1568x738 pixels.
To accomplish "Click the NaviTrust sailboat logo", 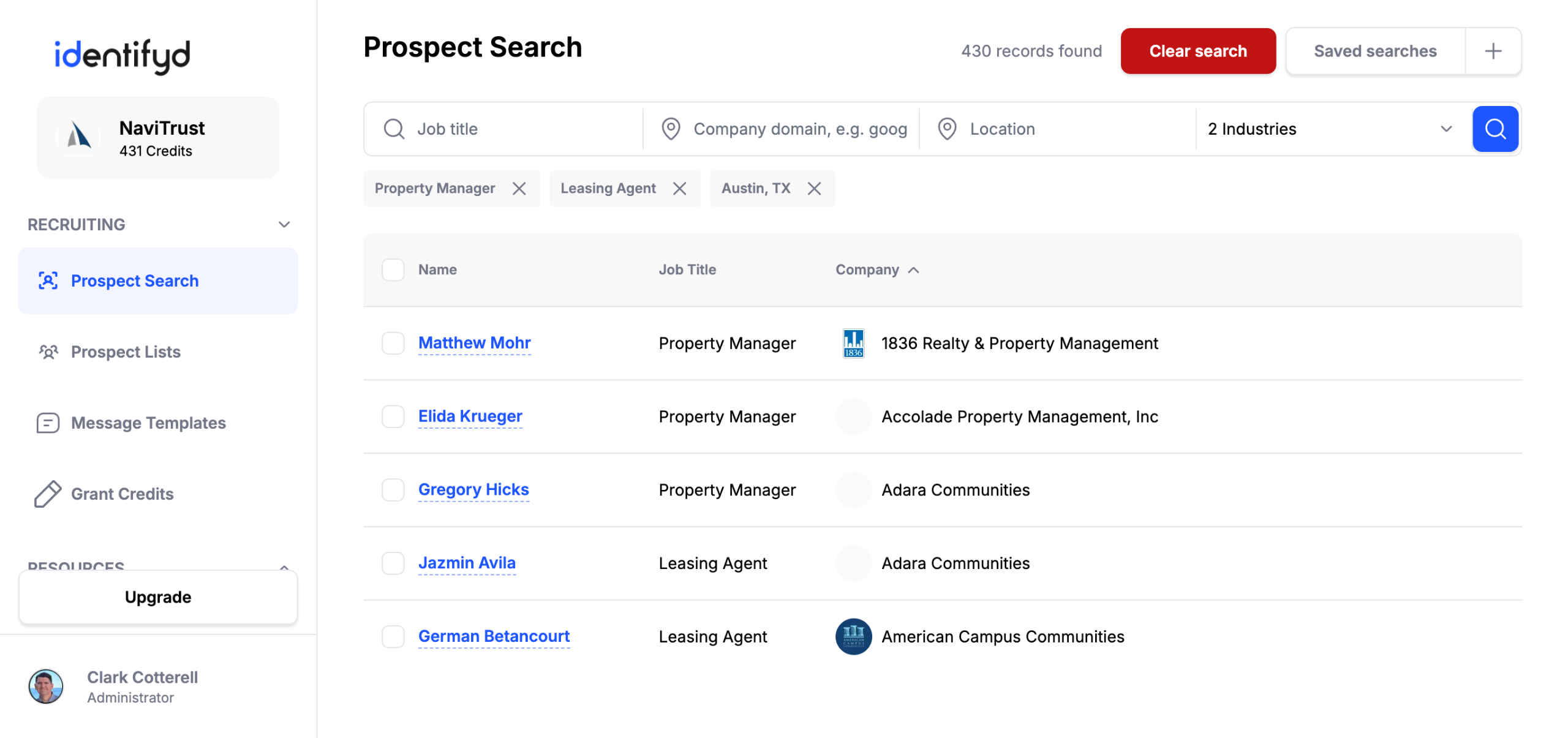I will click(x=79, y=137).
